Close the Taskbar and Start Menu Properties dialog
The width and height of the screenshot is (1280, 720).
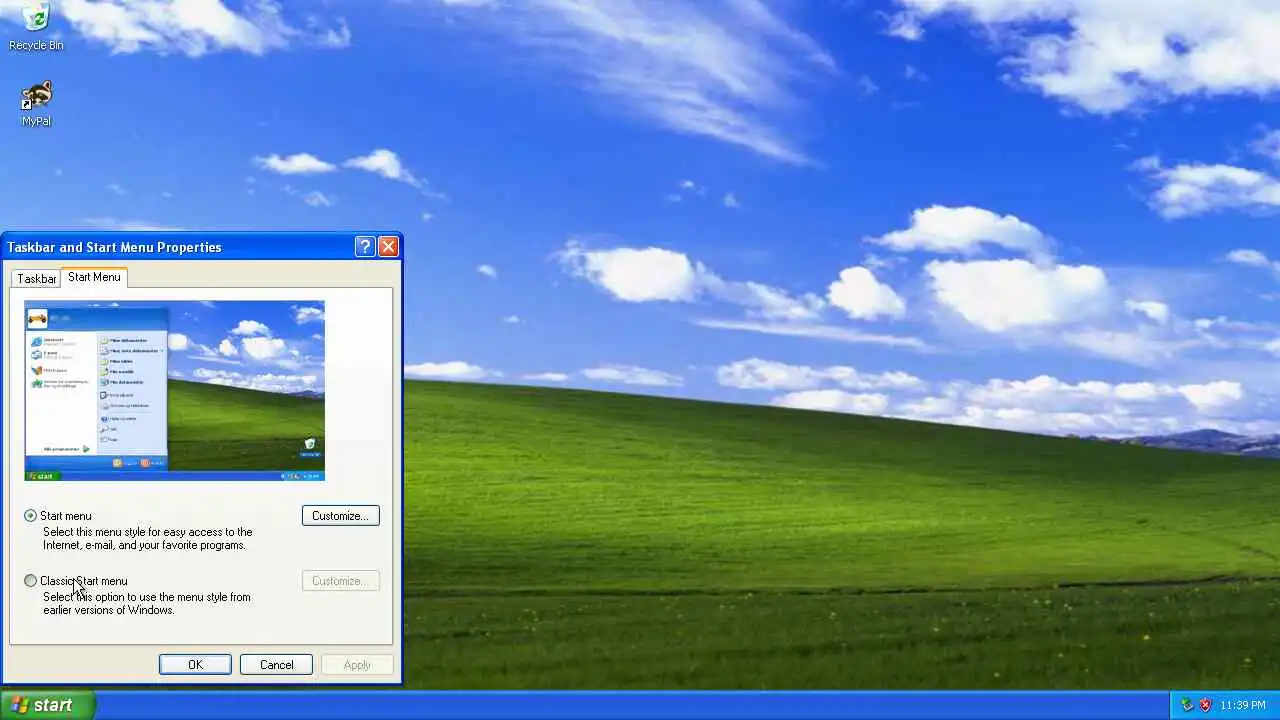388,246
